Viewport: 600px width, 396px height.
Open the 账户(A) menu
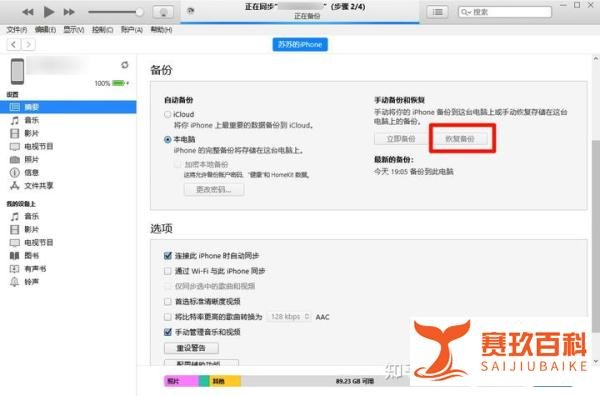[132, 29]
